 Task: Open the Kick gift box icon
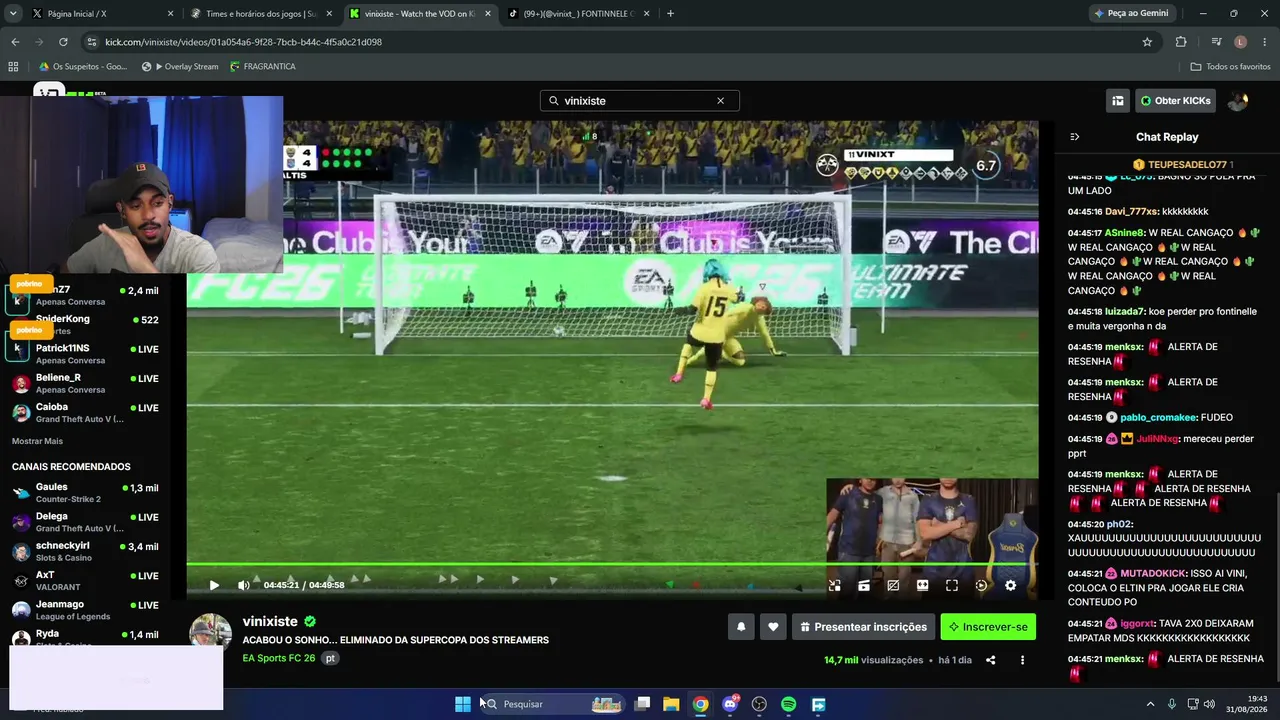pos(1117,101)
